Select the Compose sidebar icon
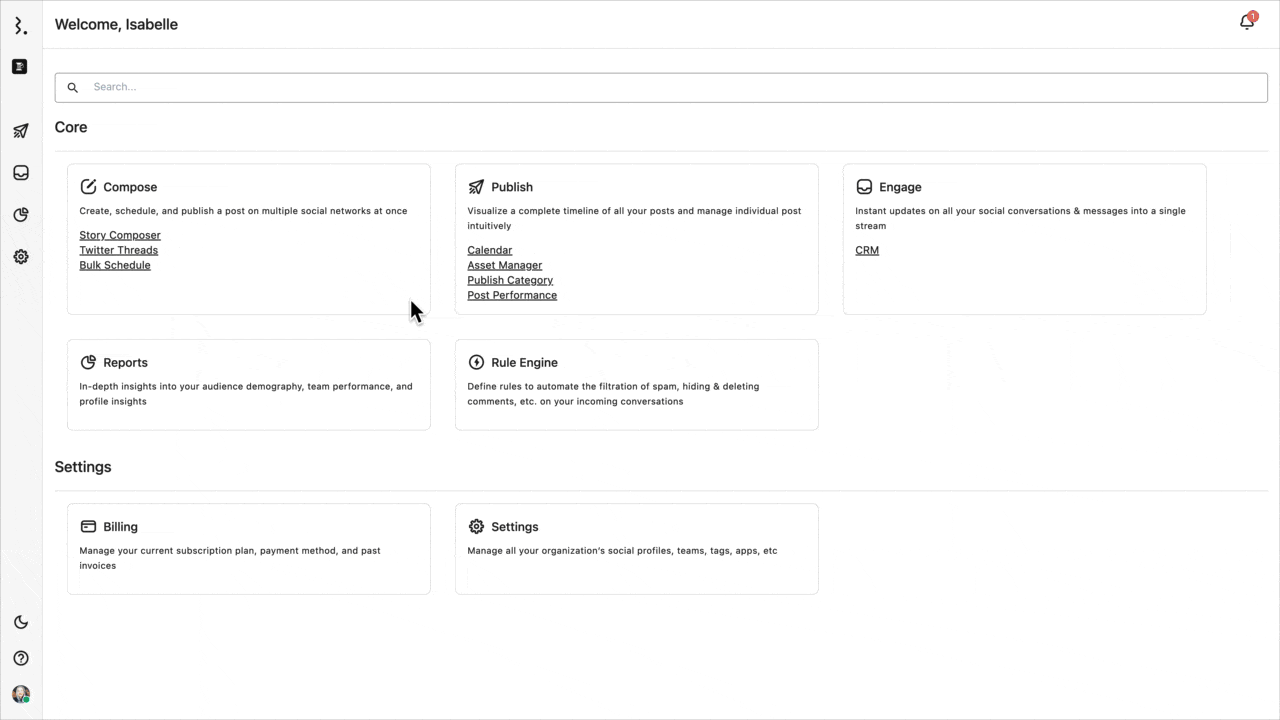The height and width of the screenshot is (720, 1280). coord(20,66)
